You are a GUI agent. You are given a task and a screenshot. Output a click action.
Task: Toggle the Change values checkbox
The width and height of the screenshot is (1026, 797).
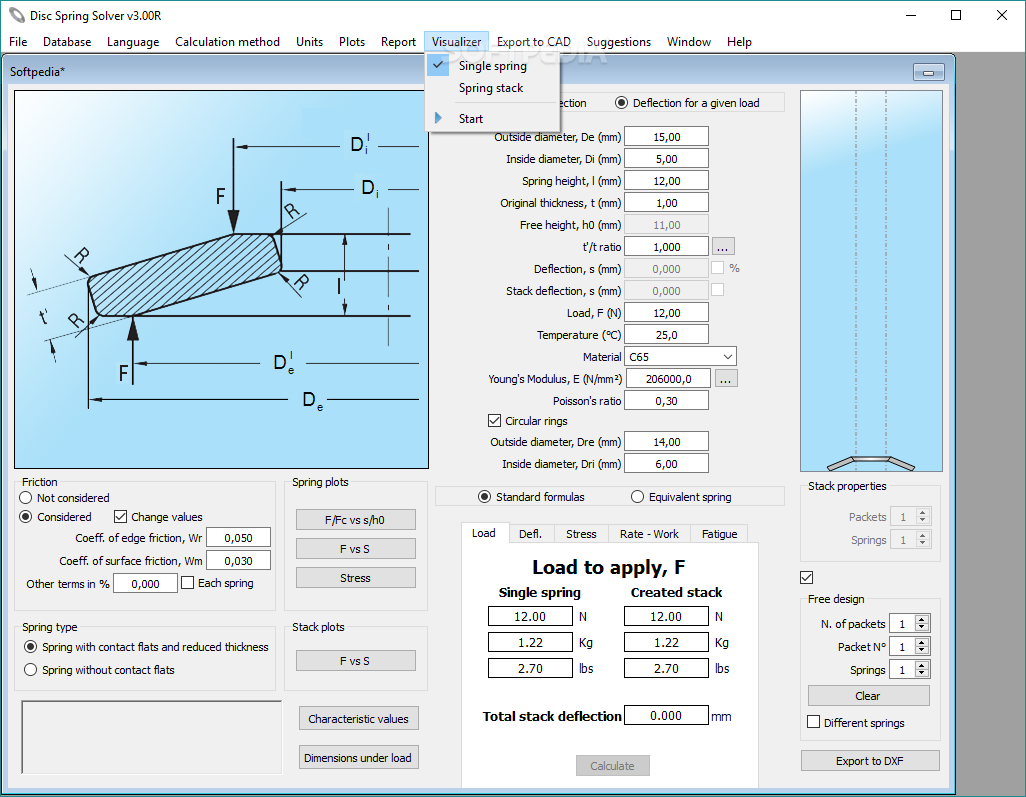[120, 517]
